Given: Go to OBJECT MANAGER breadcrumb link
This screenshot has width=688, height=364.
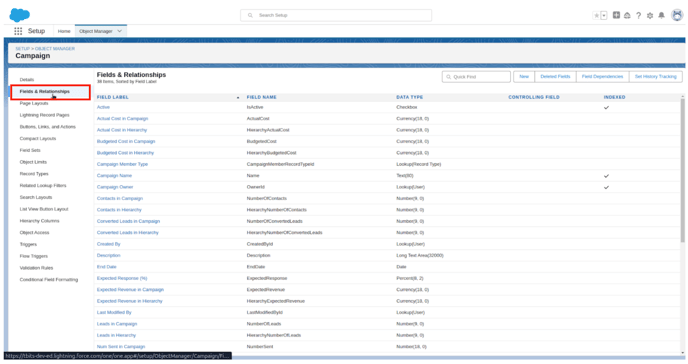Looking at the screenshot, I should [x=55, y=49].
